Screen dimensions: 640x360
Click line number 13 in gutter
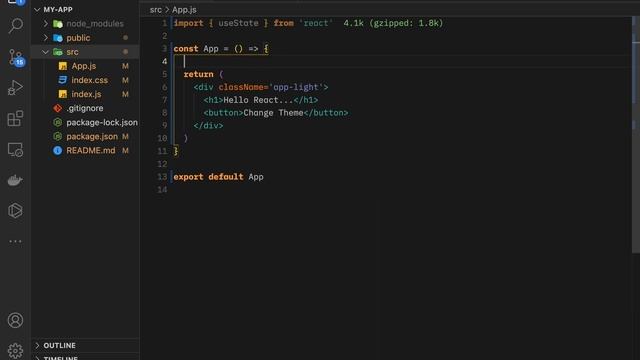162,177
